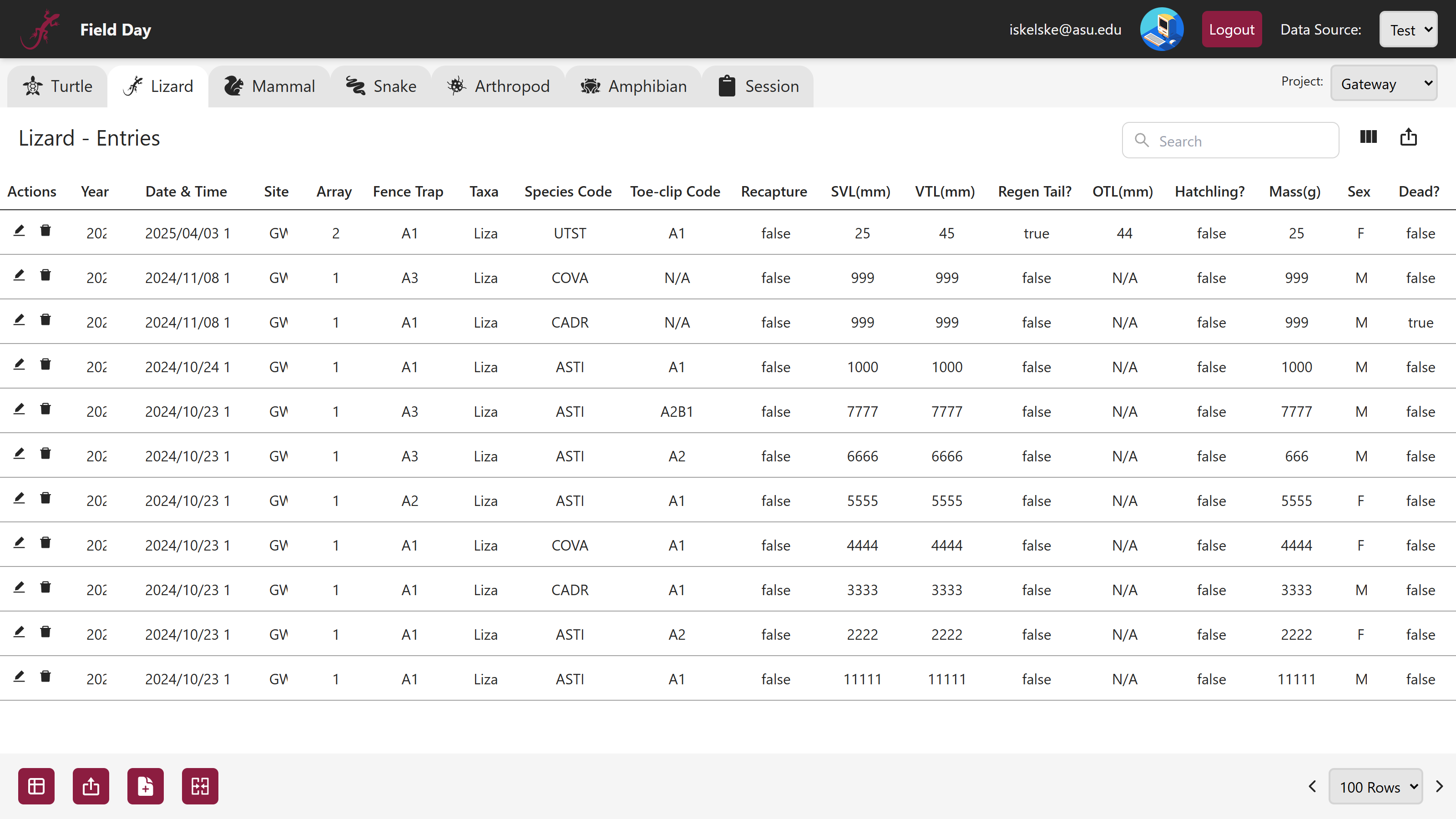Open the user avatar profile picture
This screenshot has width=1456, height=819.
(1162, 30)
